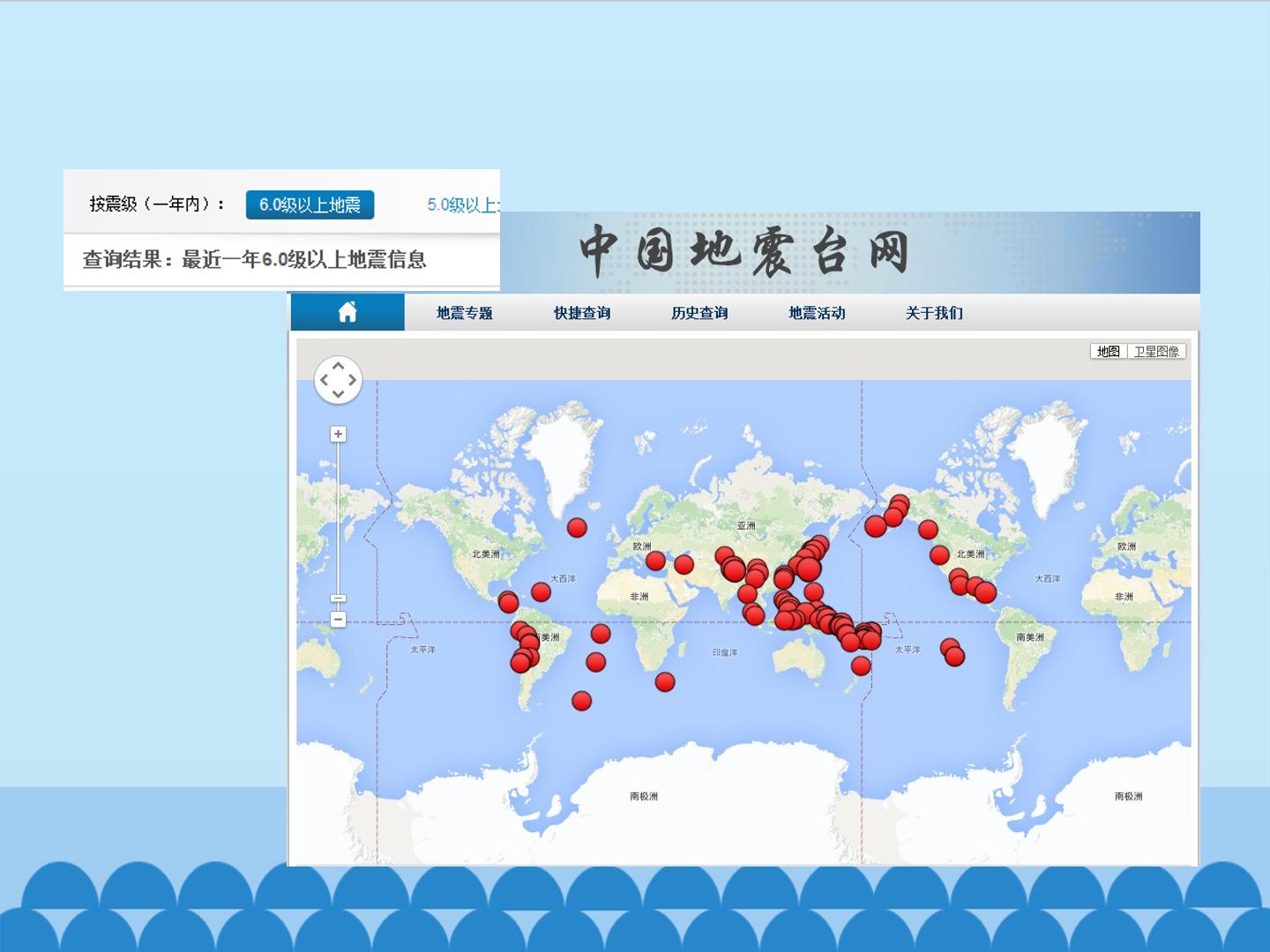This screenshot has width=1270, height=952.
Task: Zoom out with the minus button
Action: 338,620
